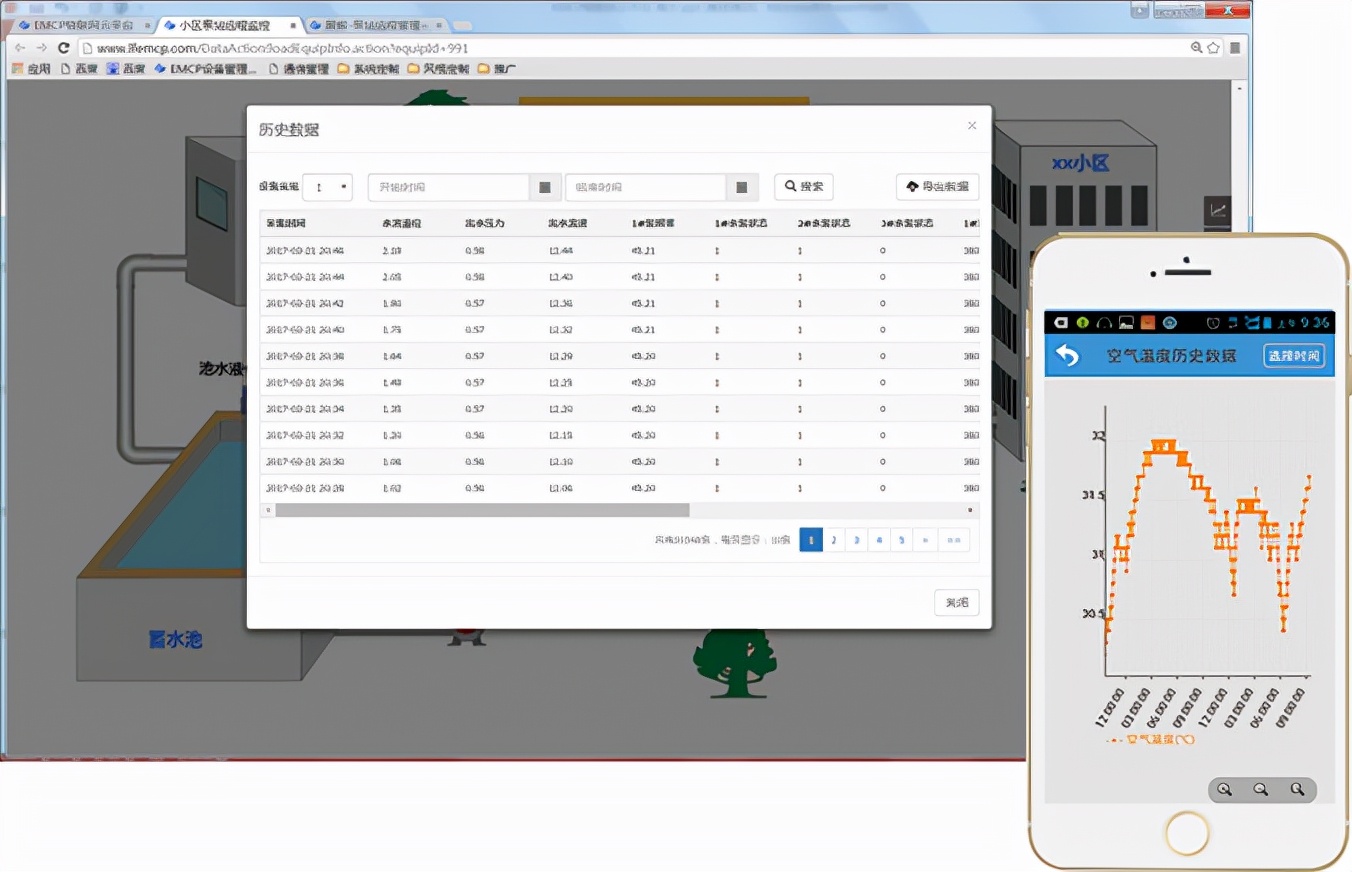Click the horizontal table scrollbar
1352x872 pixels.
pyautogui.click(x=482, y=510)
